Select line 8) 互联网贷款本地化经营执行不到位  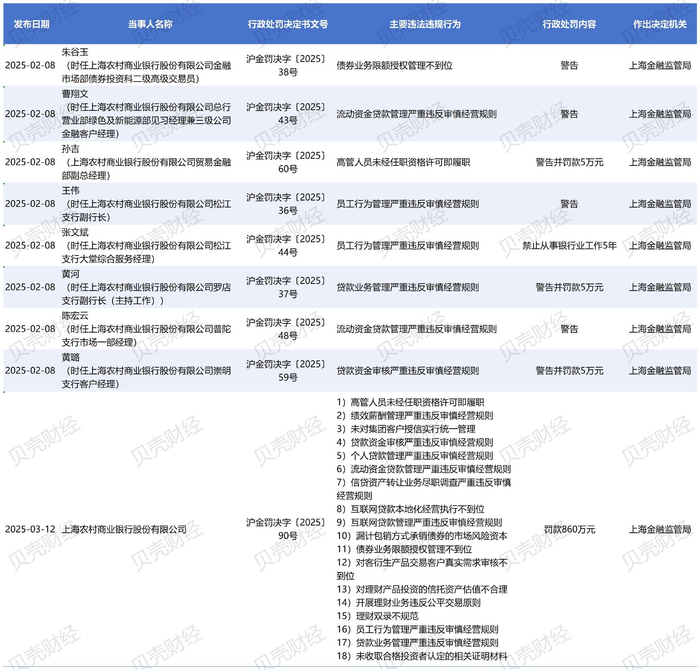[x=410, y=509]
